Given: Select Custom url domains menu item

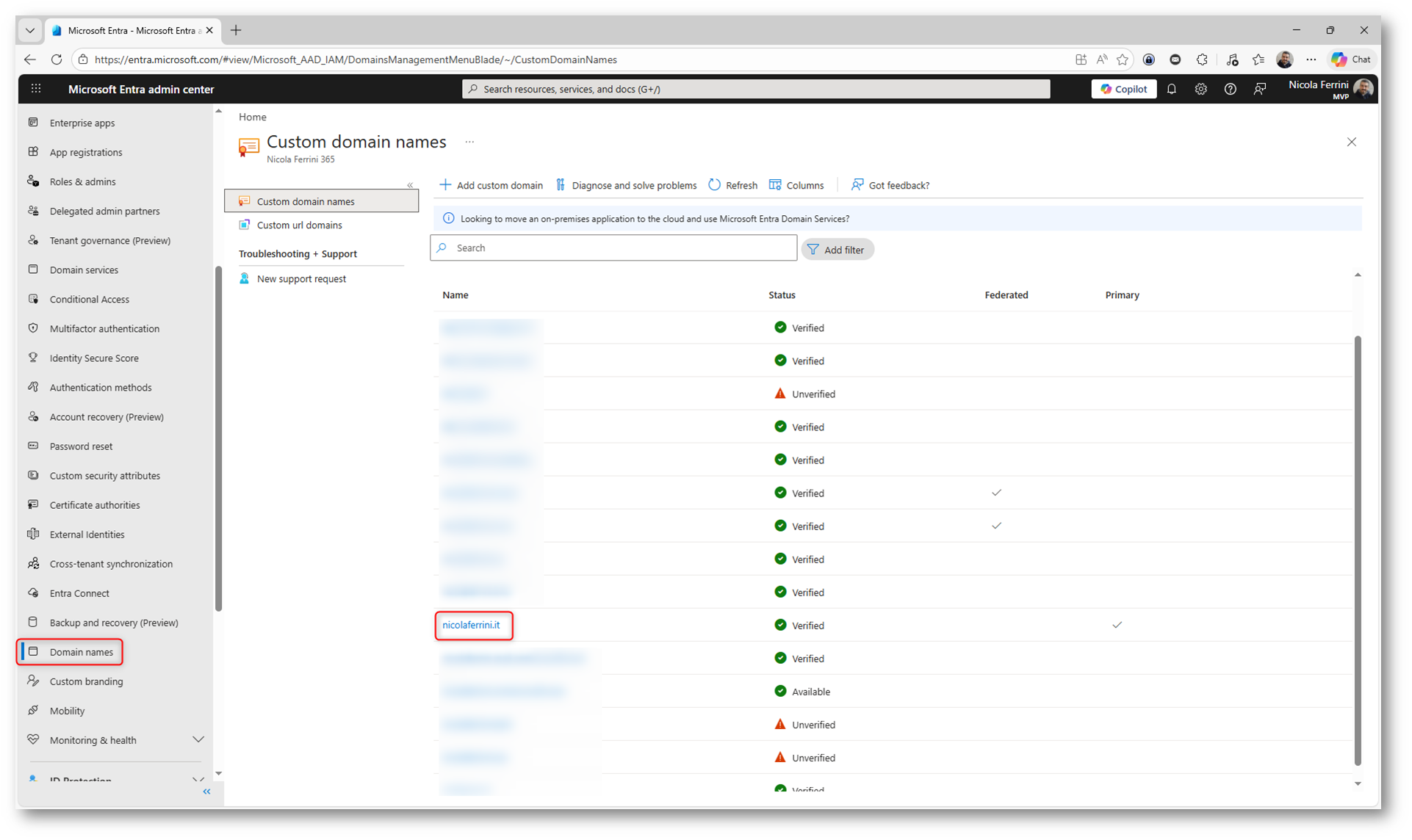Looking at the screenshot, I should tap(299, 225).
